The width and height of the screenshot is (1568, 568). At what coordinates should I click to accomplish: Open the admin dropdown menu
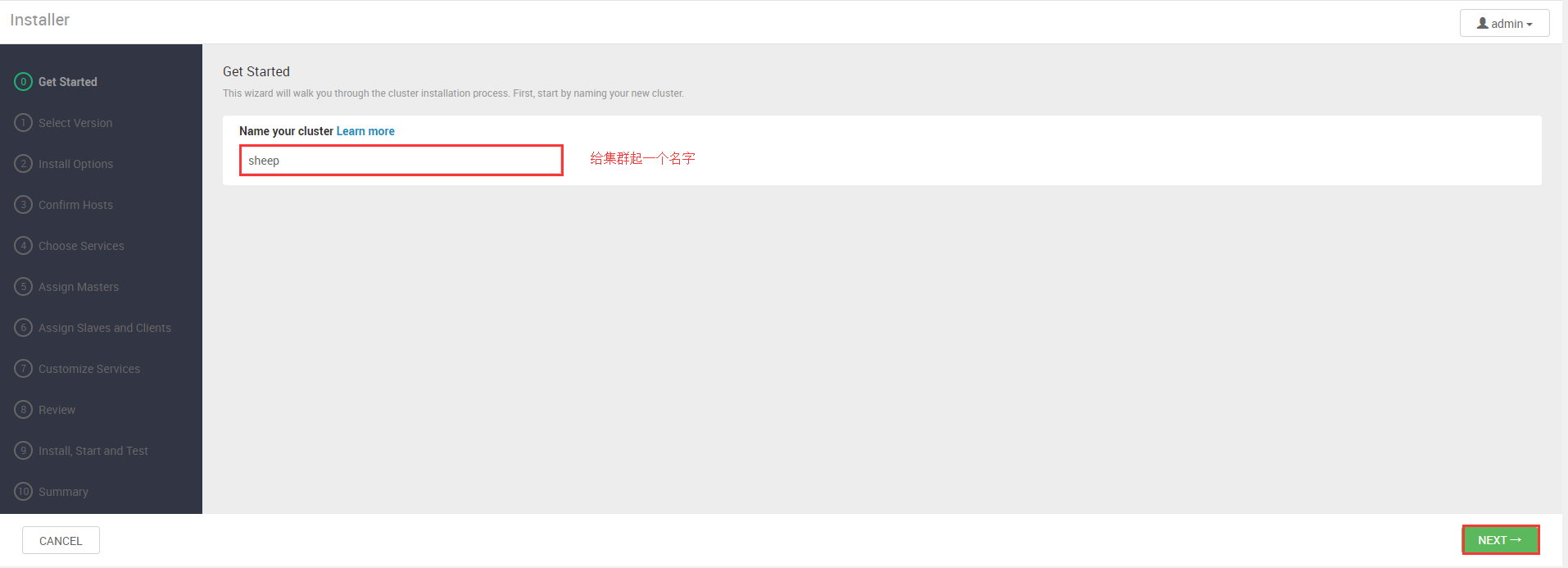(1504, 23)
